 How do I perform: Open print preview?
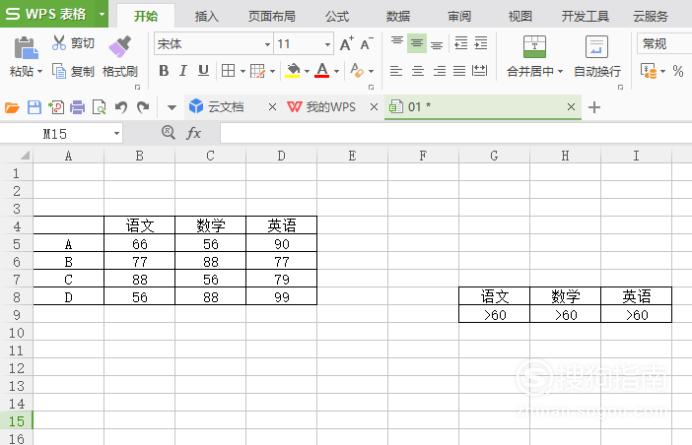99,107
